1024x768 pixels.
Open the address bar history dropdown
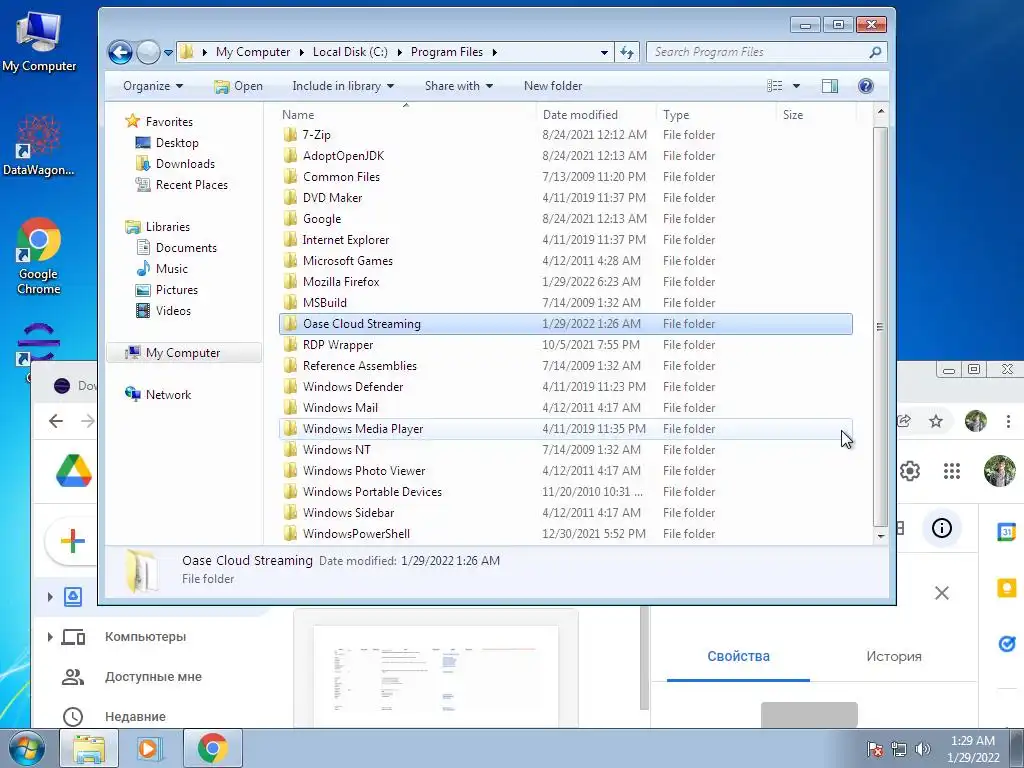coord(604,52)
